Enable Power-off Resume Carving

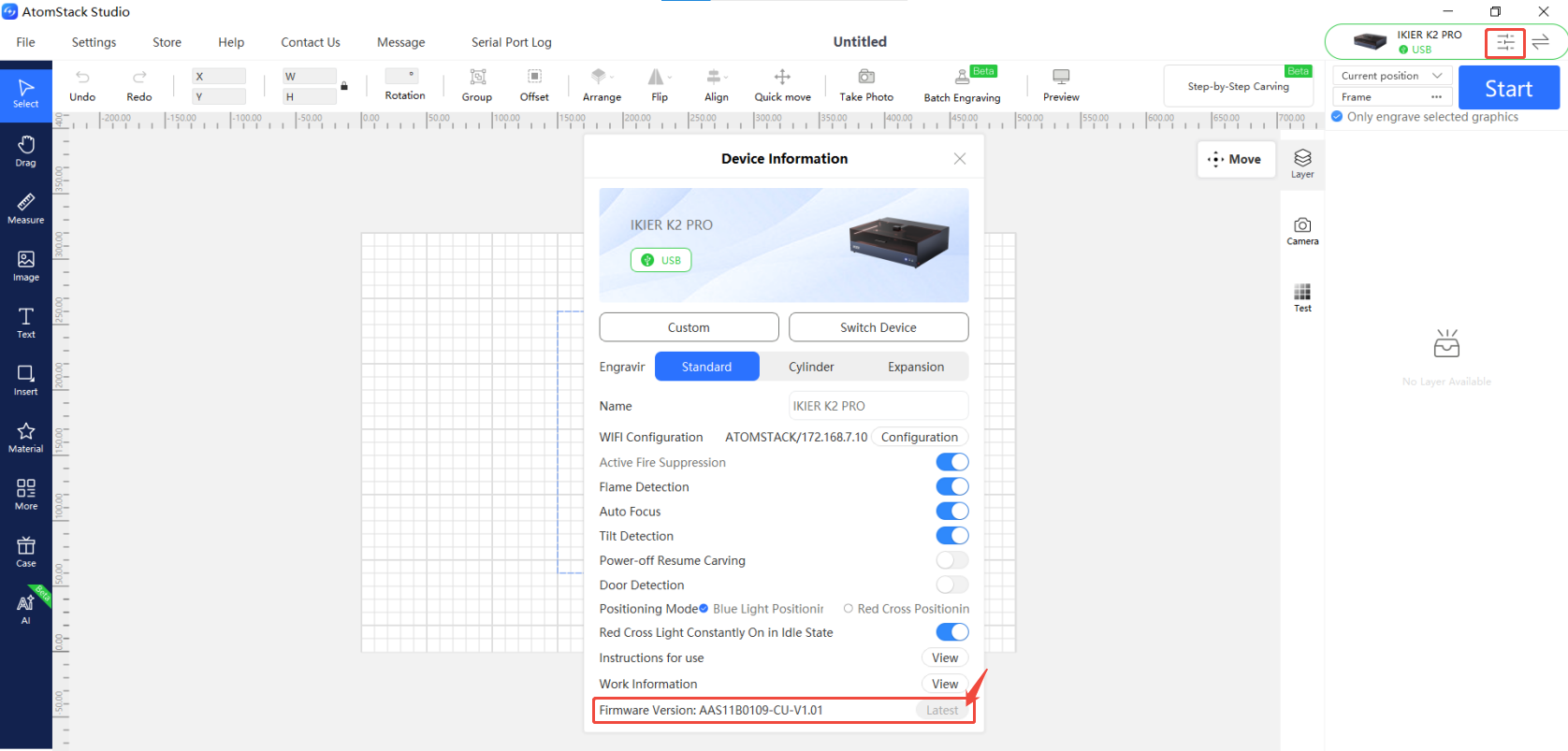(952, 560)
